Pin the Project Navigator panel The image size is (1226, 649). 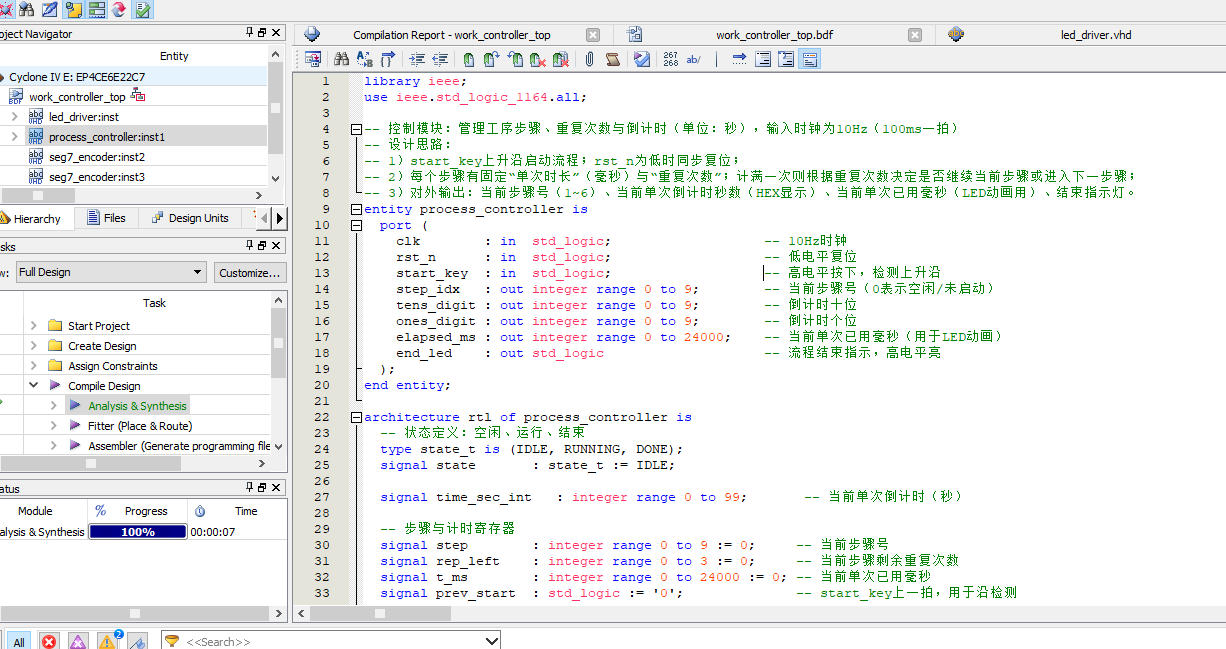(x=250, y=33)
